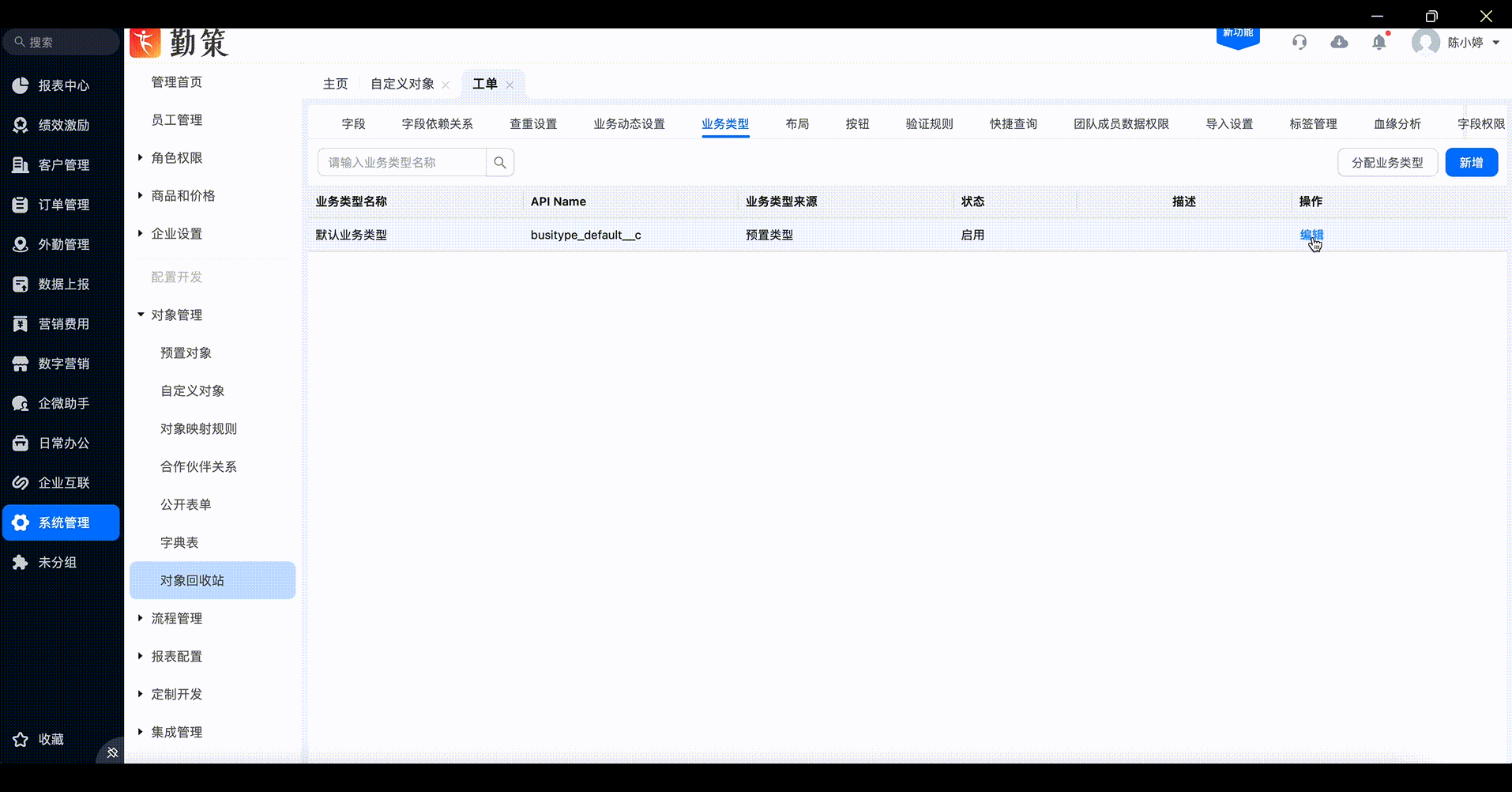
Task: Expand 角色权限 menu group
Action: [x=140, y=157]
